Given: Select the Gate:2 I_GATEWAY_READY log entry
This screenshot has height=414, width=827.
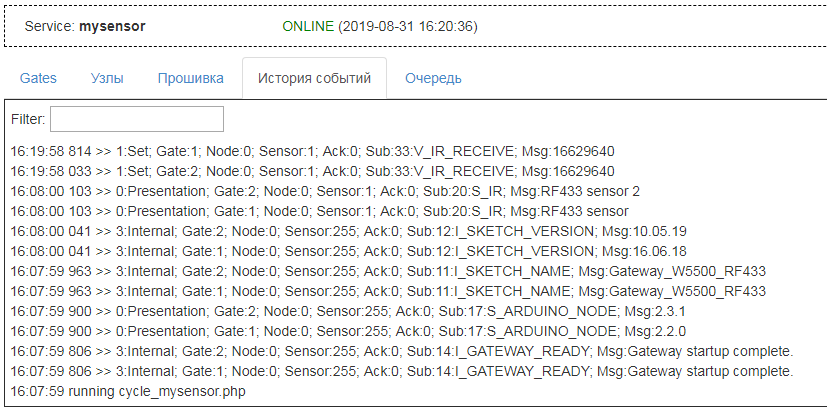Looking at the screenshot, I should tap(401, 351).
